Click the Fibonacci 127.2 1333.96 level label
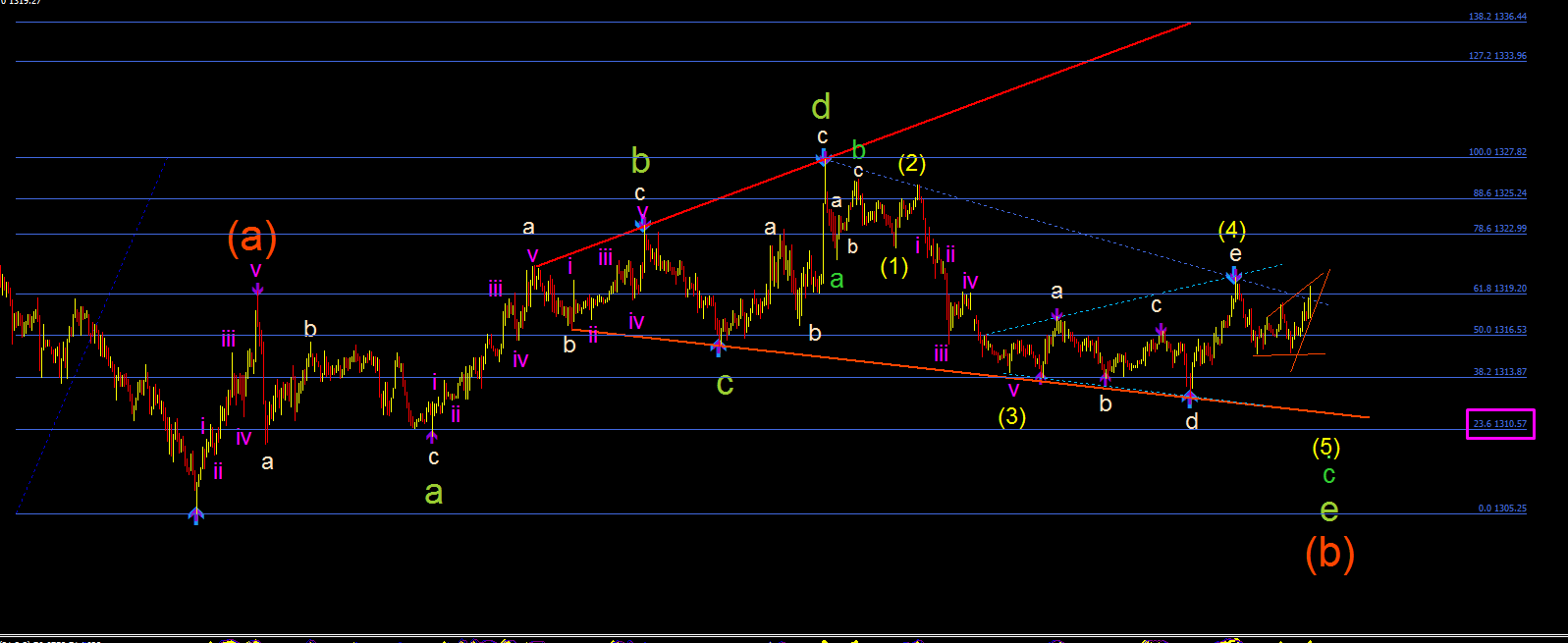The height and width of the screenshot is (643, 1568). coord(1497,56)
